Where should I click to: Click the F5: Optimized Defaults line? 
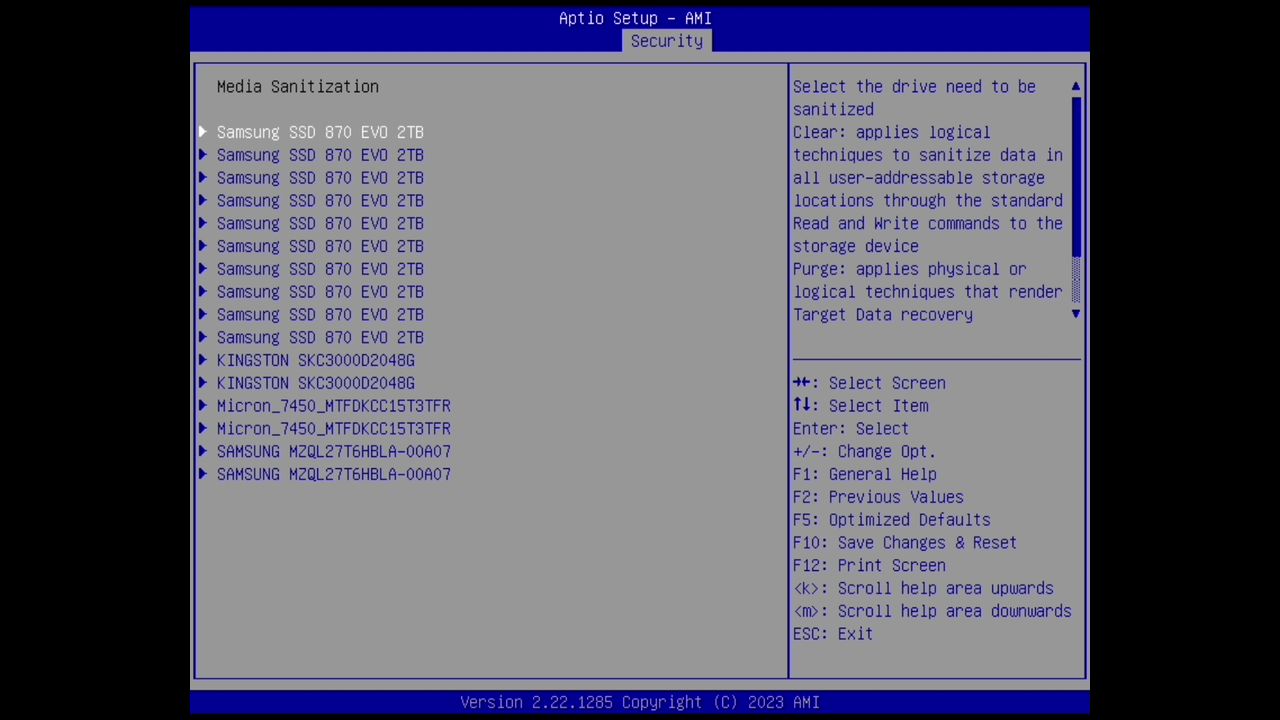coord(892,520)
